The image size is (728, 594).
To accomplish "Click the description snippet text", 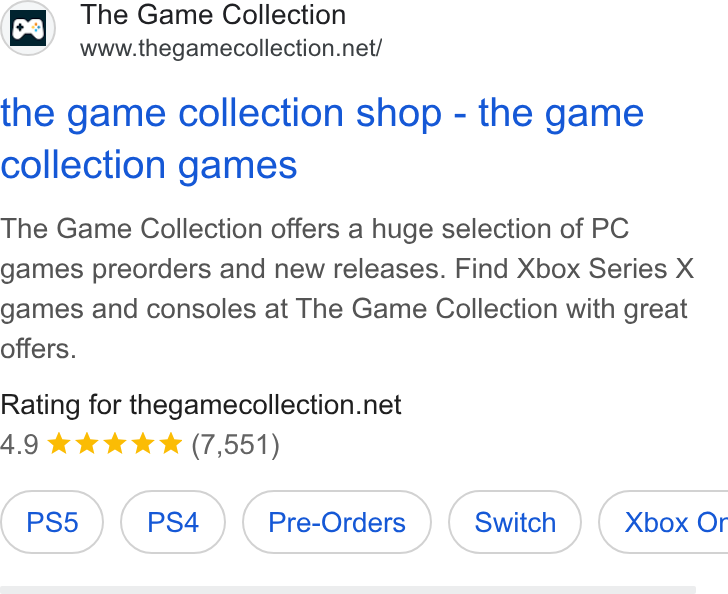I will (x=347, y=288).
